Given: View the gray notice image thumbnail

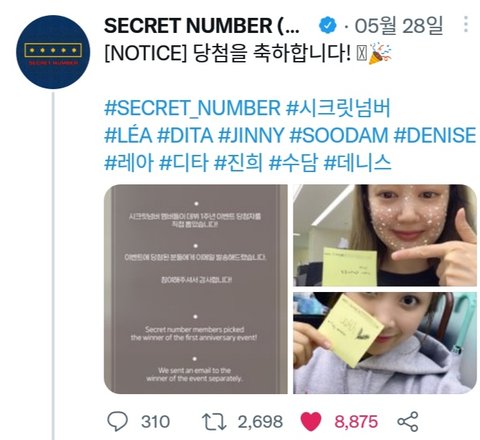Looking at the screenshot, I should (x=196, y=289).
